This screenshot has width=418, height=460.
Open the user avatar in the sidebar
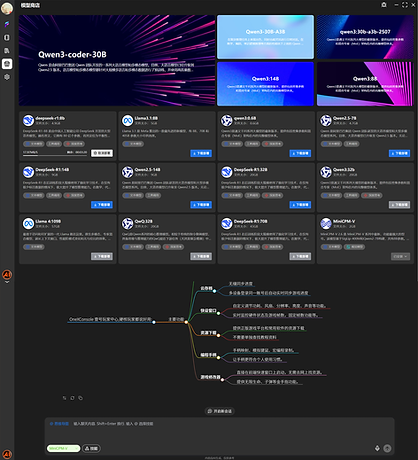pyautogui.click(x=7, y=8)
